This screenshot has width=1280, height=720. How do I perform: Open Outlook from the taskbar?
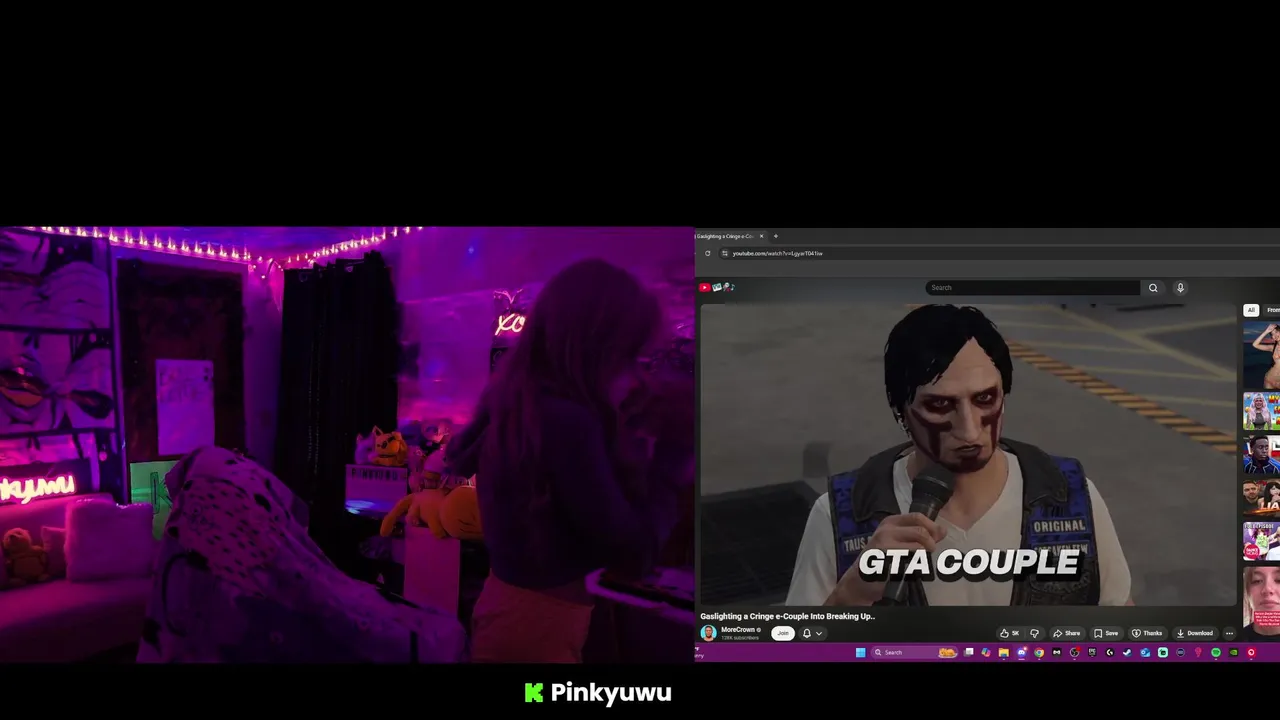tap(1145, 652)
